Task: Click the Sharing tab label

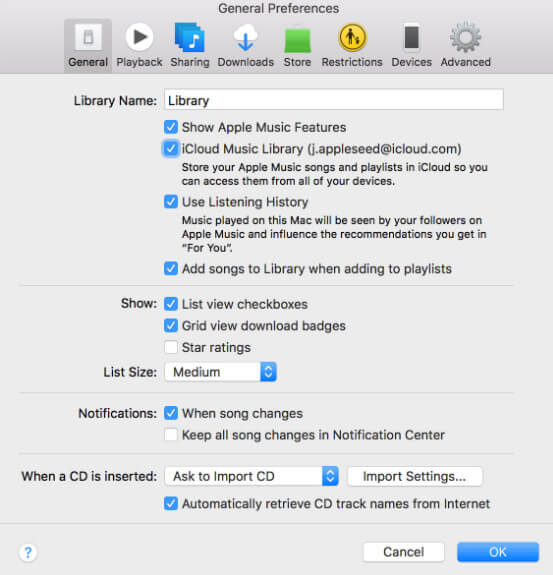Action: tap(190, 62)
